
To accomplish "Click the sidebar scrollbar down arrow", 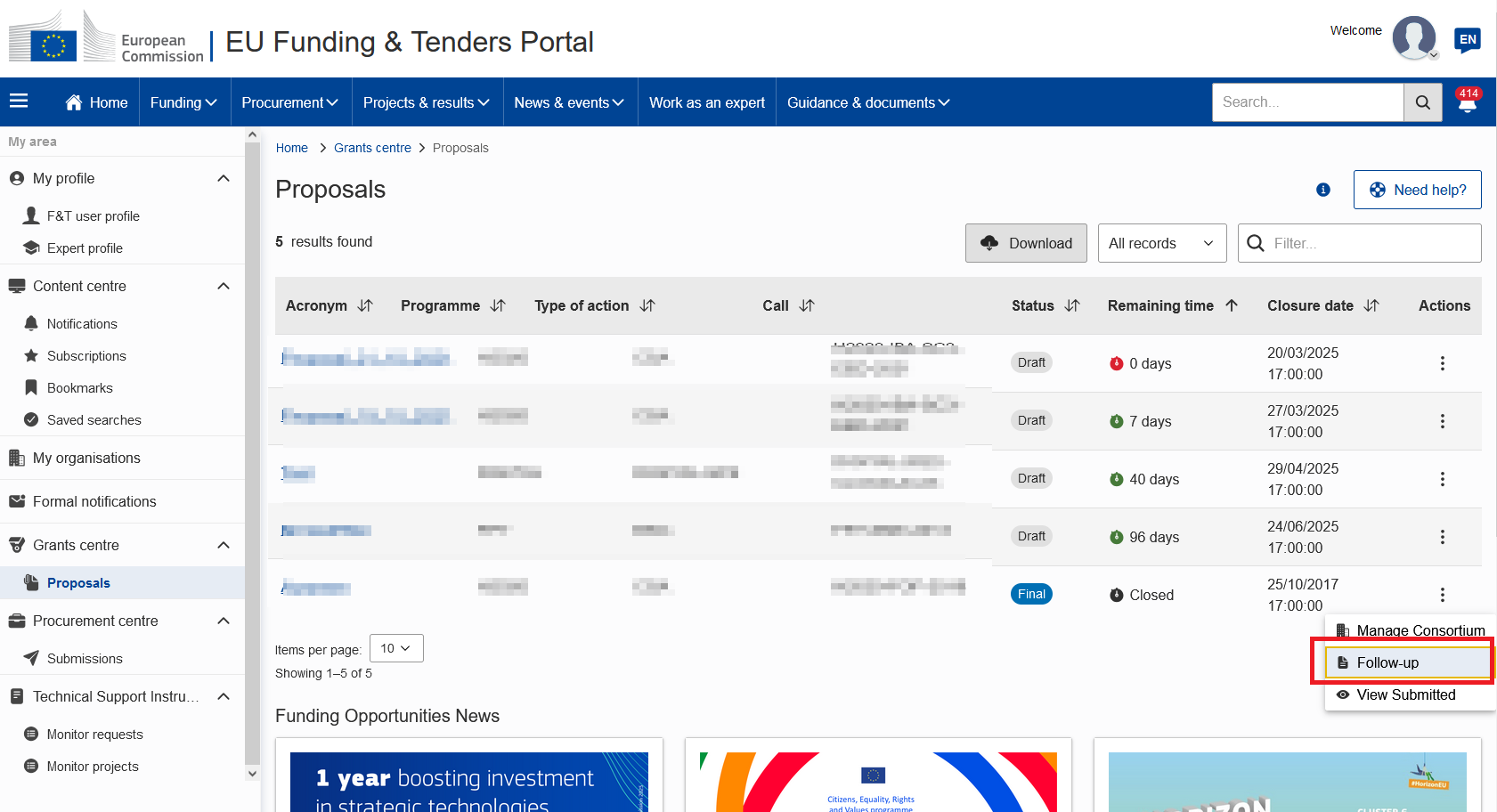I will (x=253, y=774).
